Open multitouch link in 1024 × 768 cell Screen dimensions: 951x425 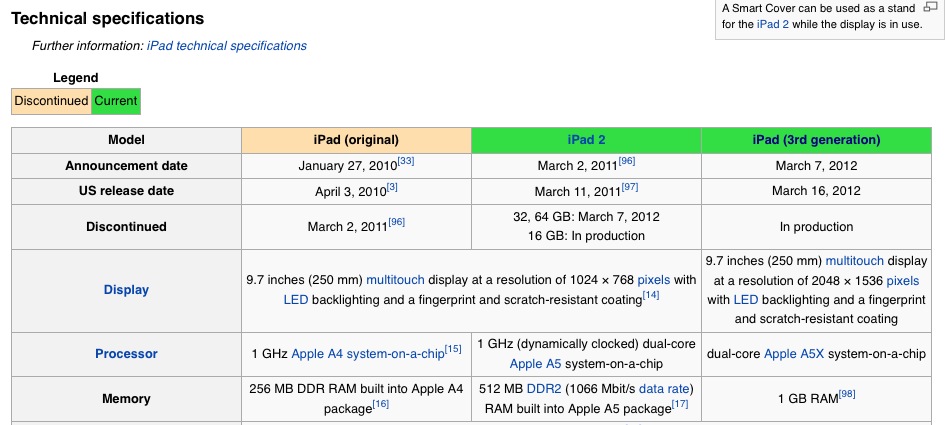click(x=395, y=280)
